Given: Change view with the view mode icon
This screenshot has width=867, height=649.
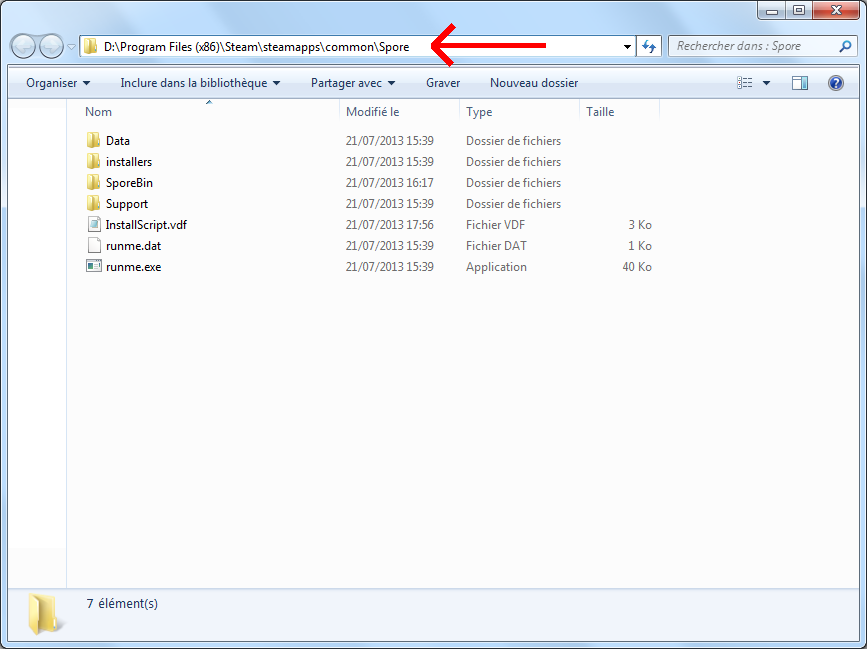Looking at the screenshot, I should point(745,83).
